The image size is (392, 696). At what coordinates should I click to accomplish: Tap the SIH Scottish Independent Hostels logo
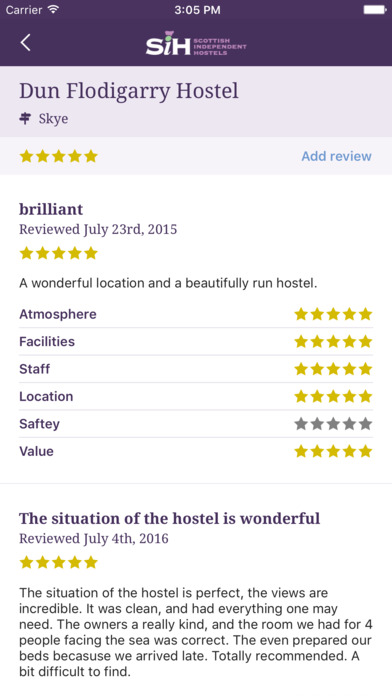[196, 44]
